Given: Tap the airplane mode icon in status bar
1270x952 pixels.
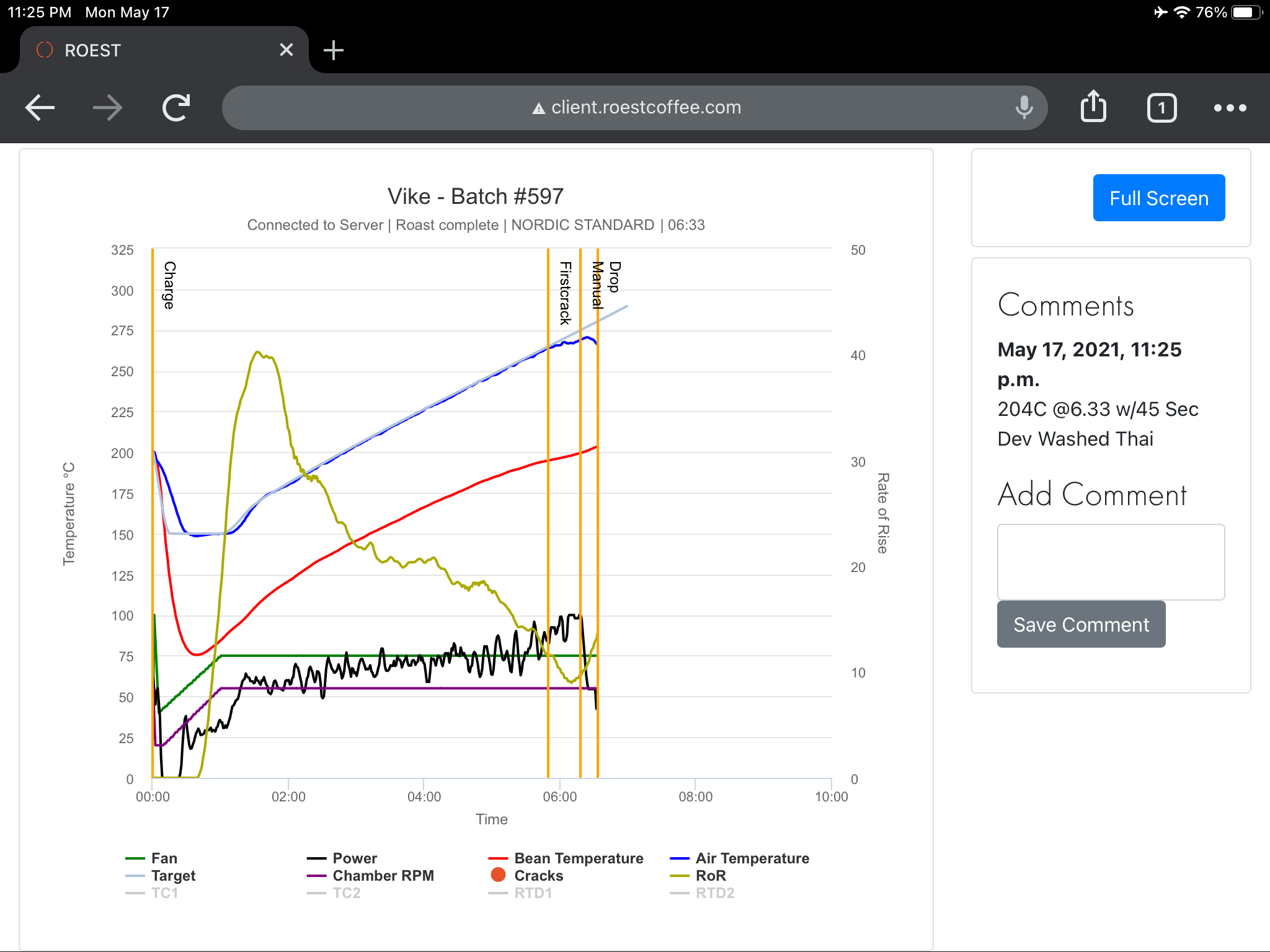Looking at the screenshot, I should pos(1160,12).
